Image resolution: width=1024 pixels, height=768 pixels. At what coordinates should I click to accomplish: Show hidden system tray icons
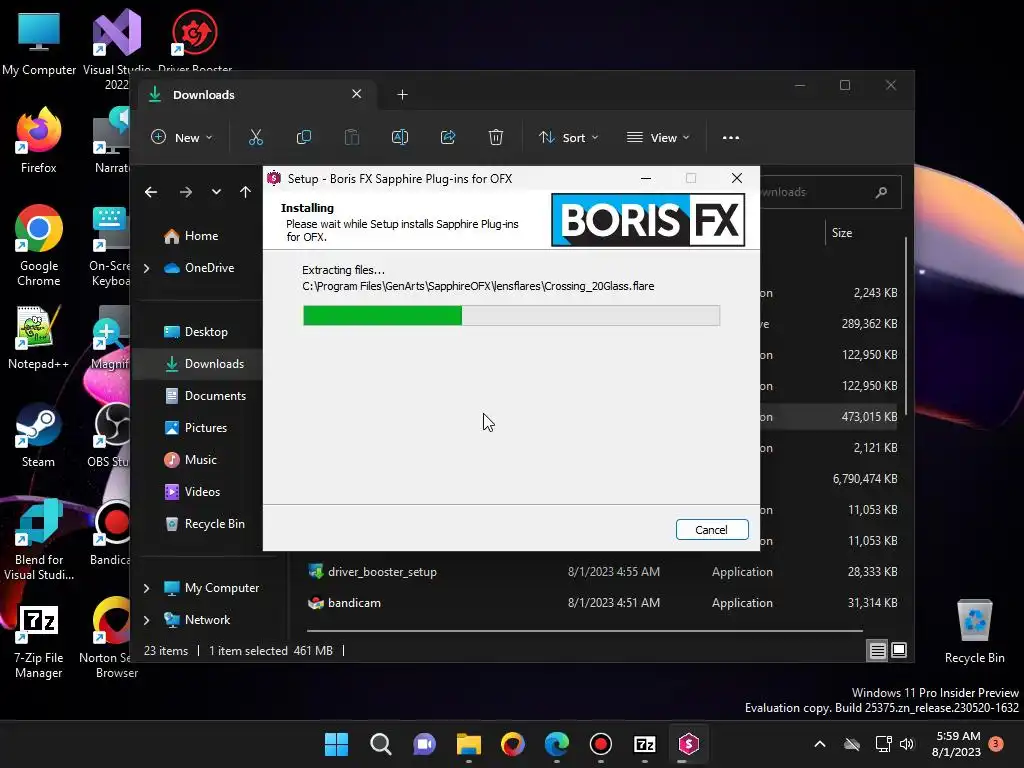pos(820,744)
